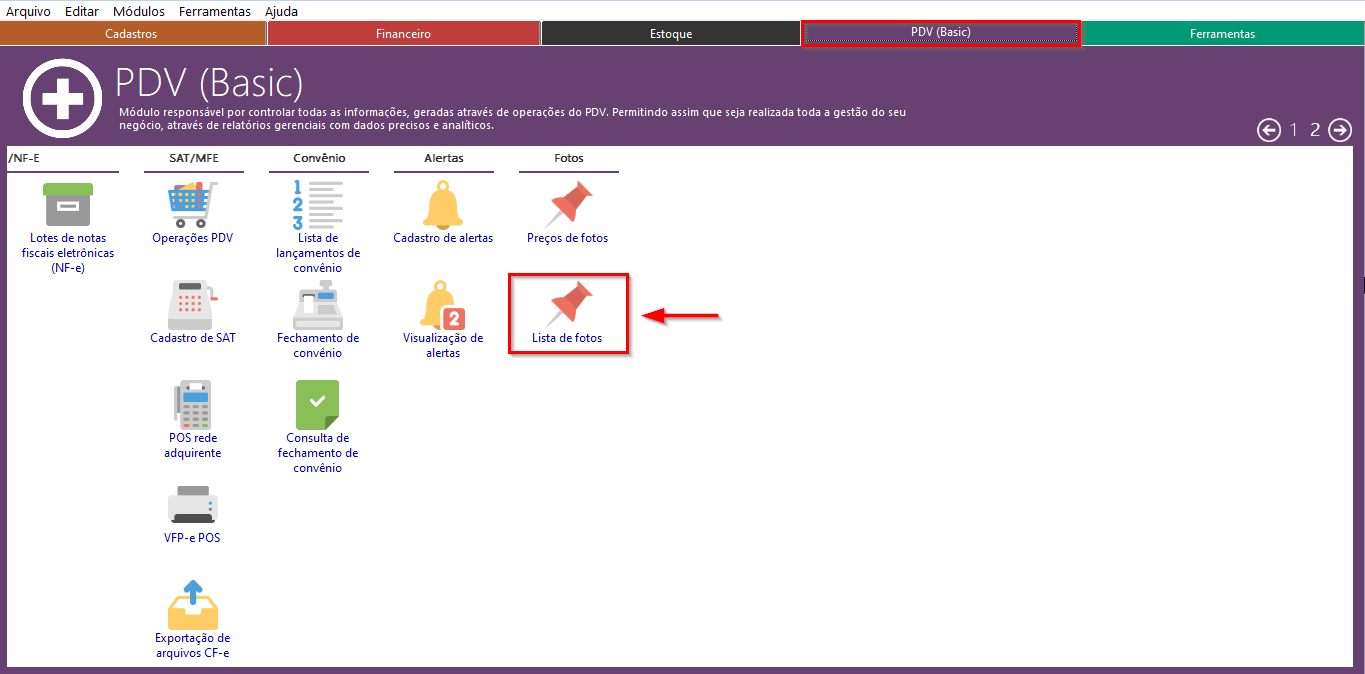Screen dimensions: 1365x674
Task: Click the Convênio group header
Action: pyautogui.click(x=319, y=158)
